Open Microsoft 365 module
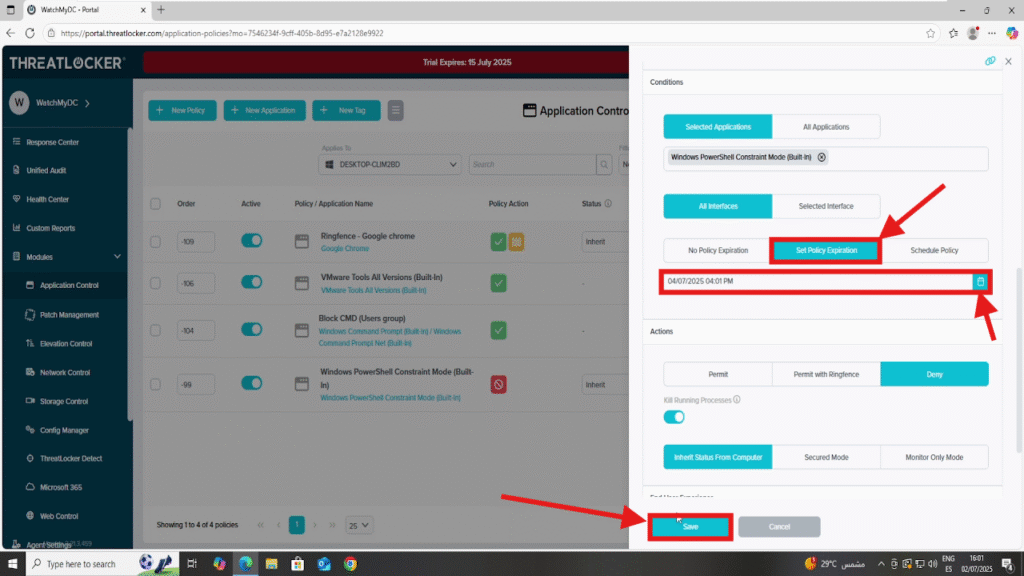Image resolution: width=1024 pixels, height=576 pixels. [x=61, y=487]
